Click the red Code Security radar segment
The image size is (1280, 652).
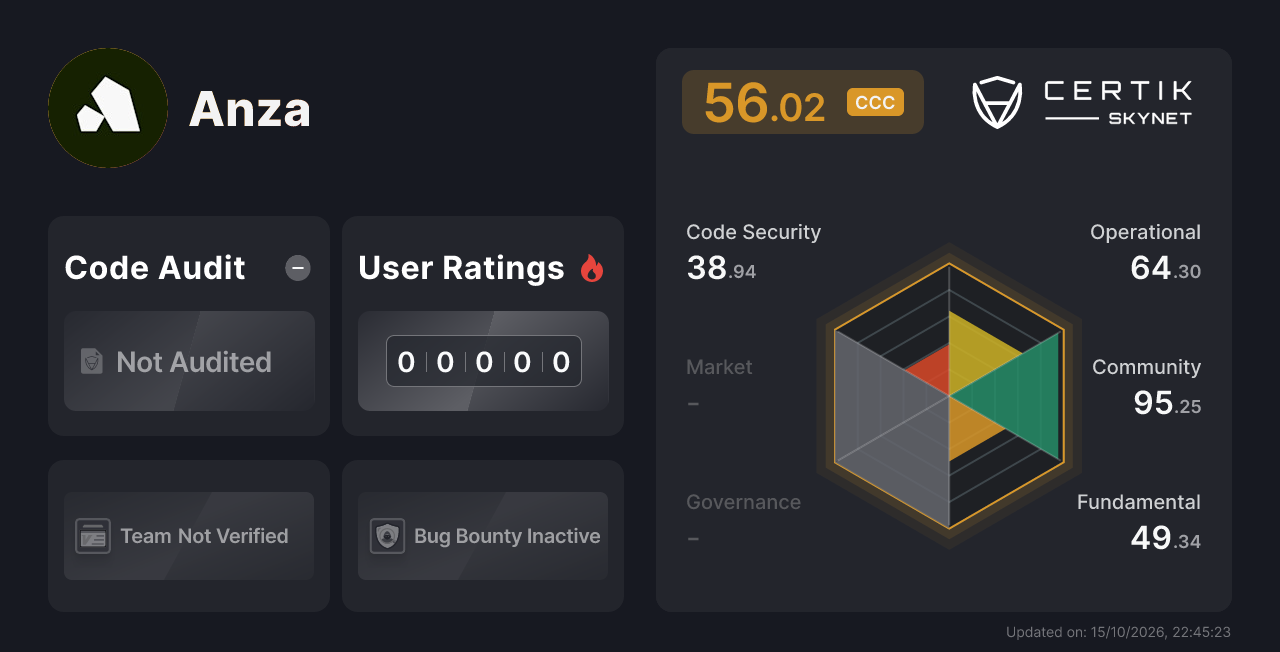932,371
